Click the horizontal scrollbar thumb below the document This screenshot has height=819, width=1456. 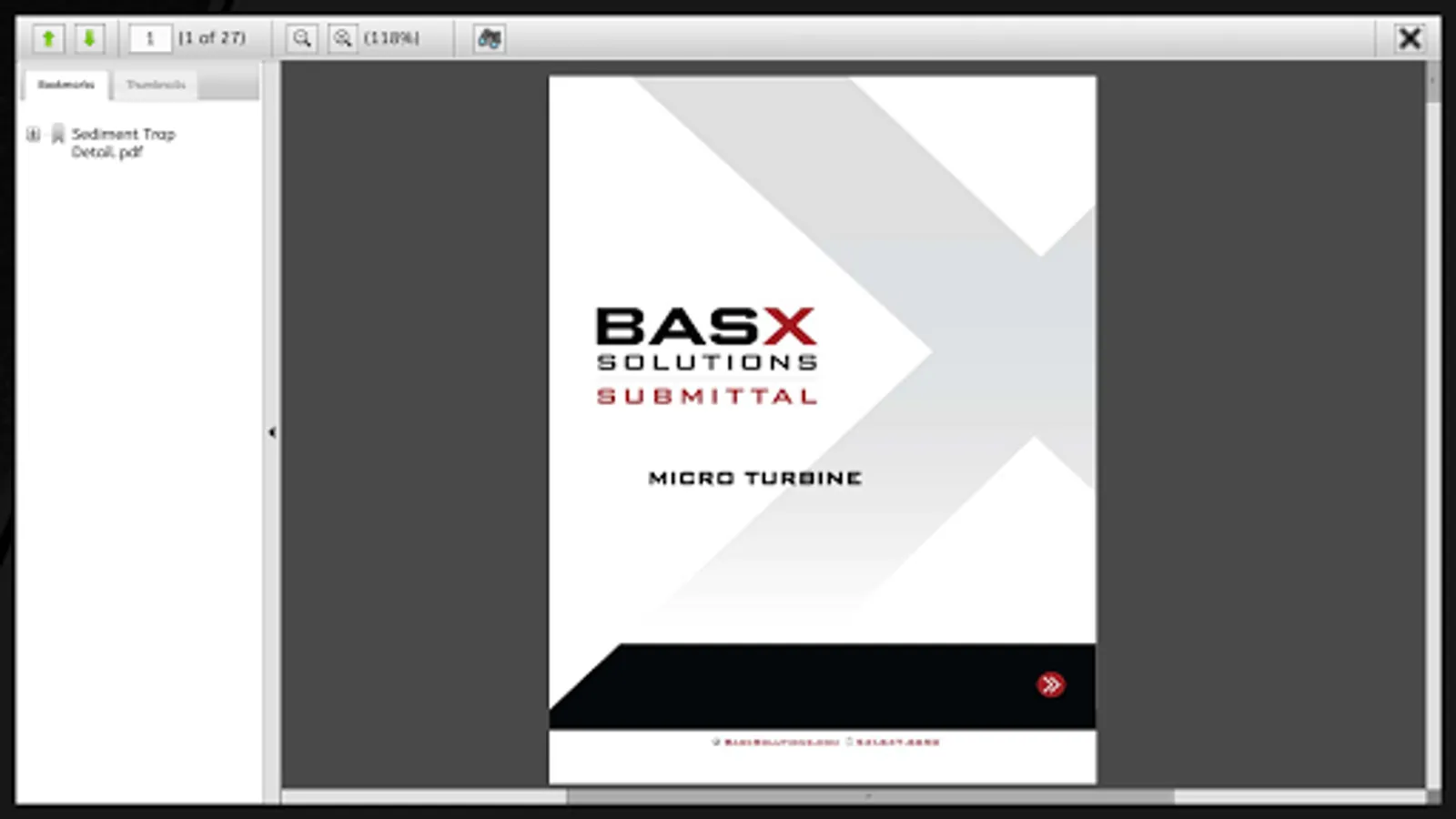pos(870,796)
